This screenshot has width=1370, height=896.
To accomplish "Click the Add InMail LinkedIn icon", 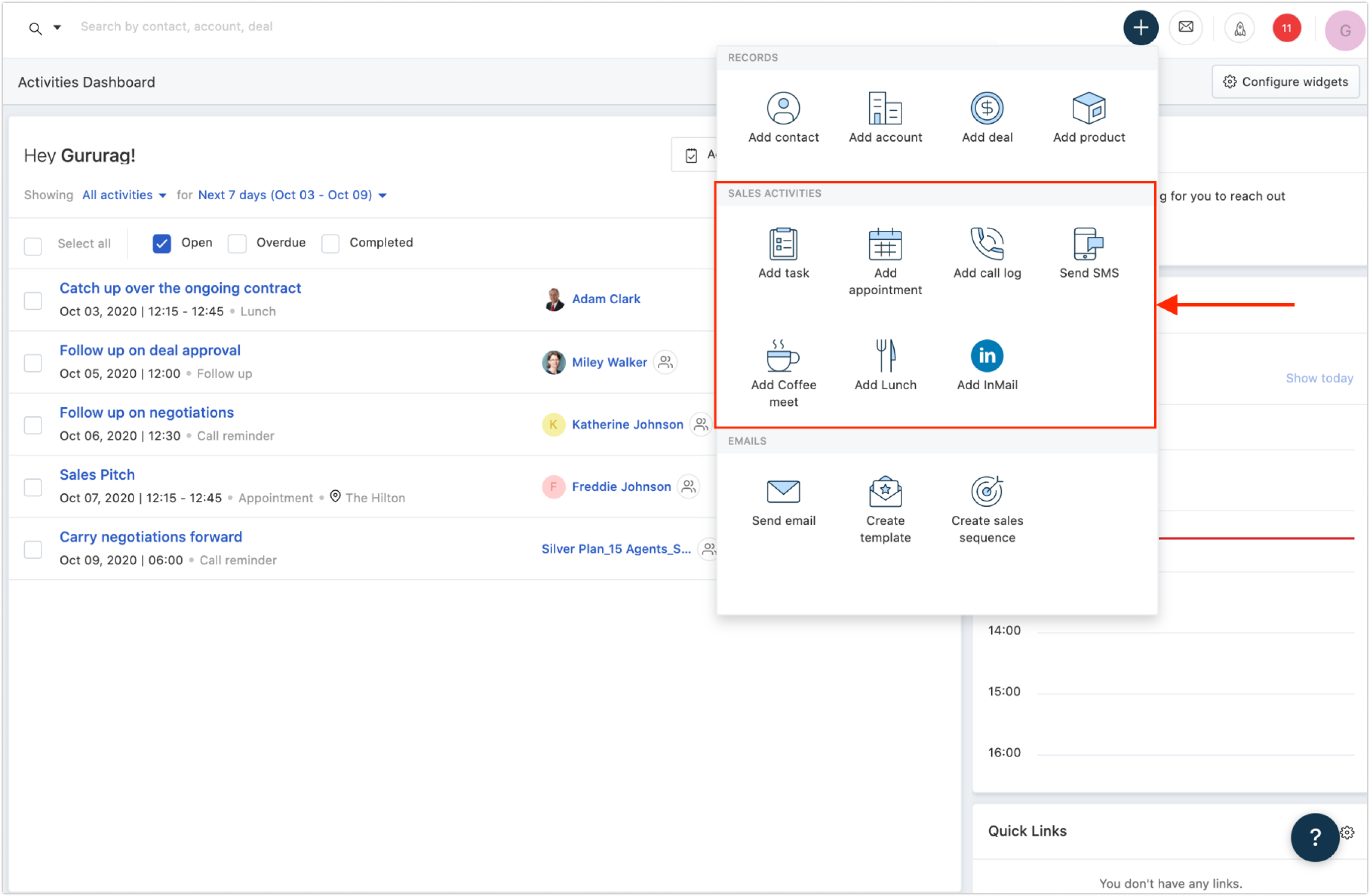I will pos(987,356).
